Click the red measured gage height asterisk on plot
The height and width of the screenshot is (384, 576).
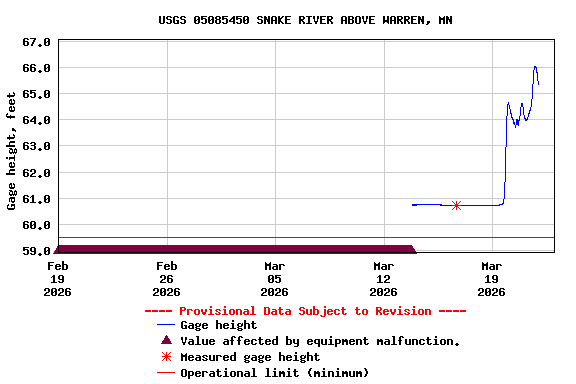456,205
